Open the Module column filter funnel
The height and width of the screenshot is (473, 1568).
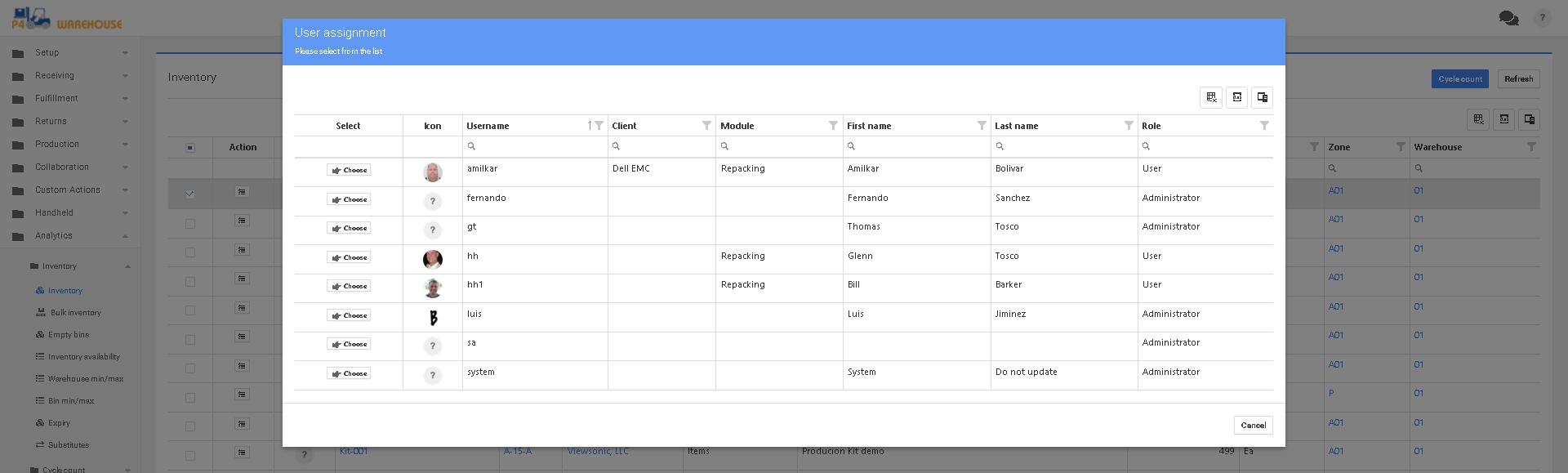pos(833,126)
